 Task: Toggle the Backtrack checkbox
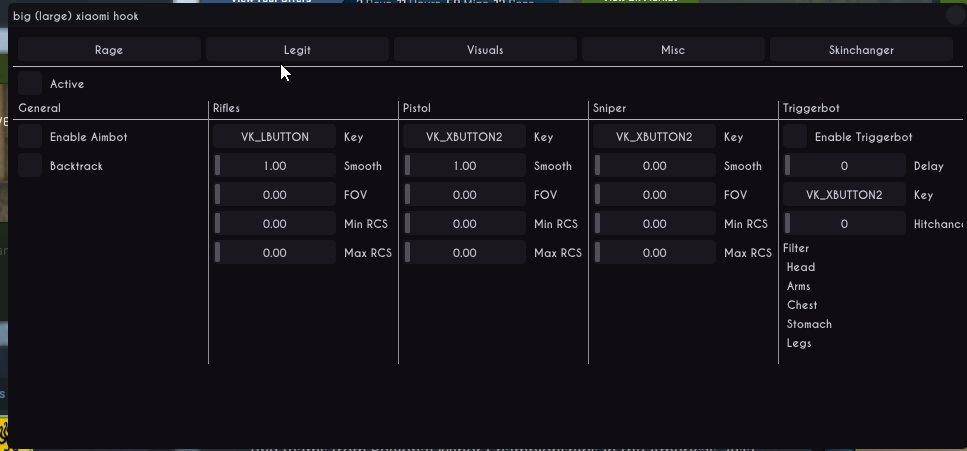coord(30,165)
